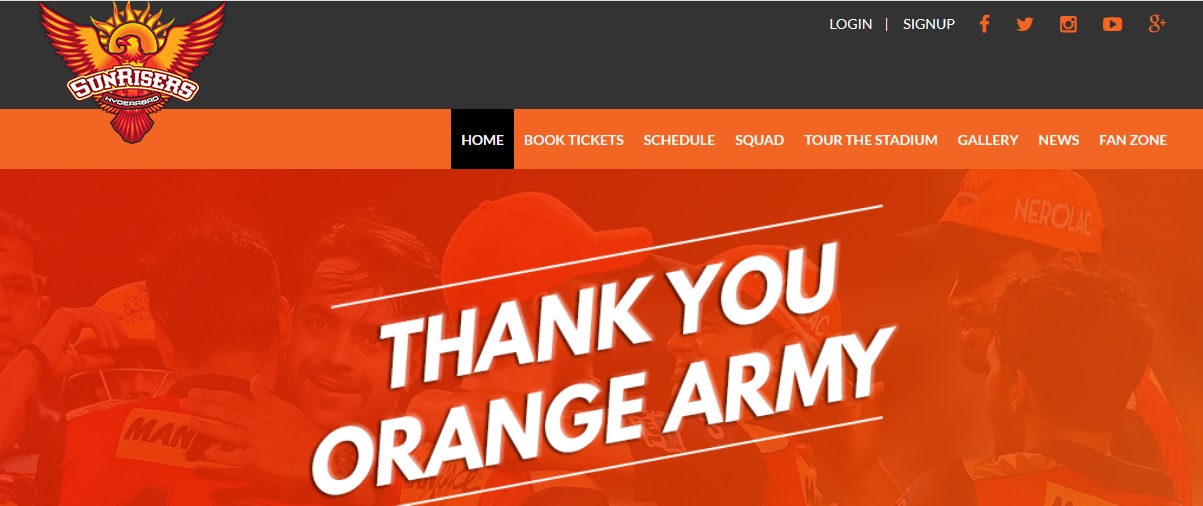Open the FAN ZONE menu item
Screen dimensions: 1203x506
click(x=1133, y=140)
